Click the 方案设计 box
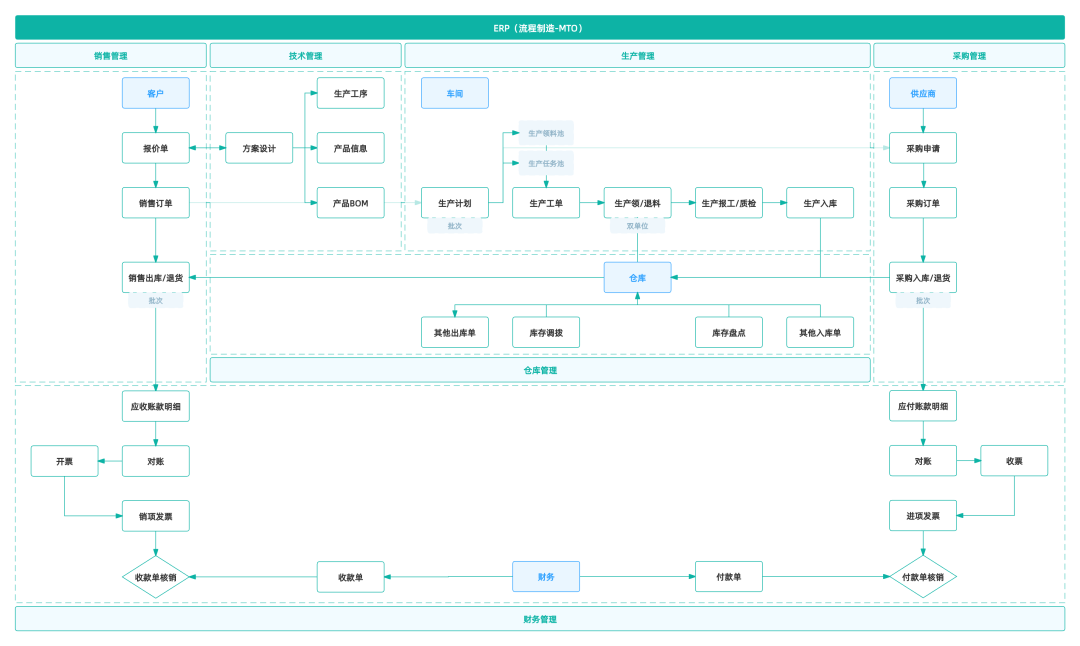Image resolution: width=1080 pixels, height=646 pixels. pos(259,148)
